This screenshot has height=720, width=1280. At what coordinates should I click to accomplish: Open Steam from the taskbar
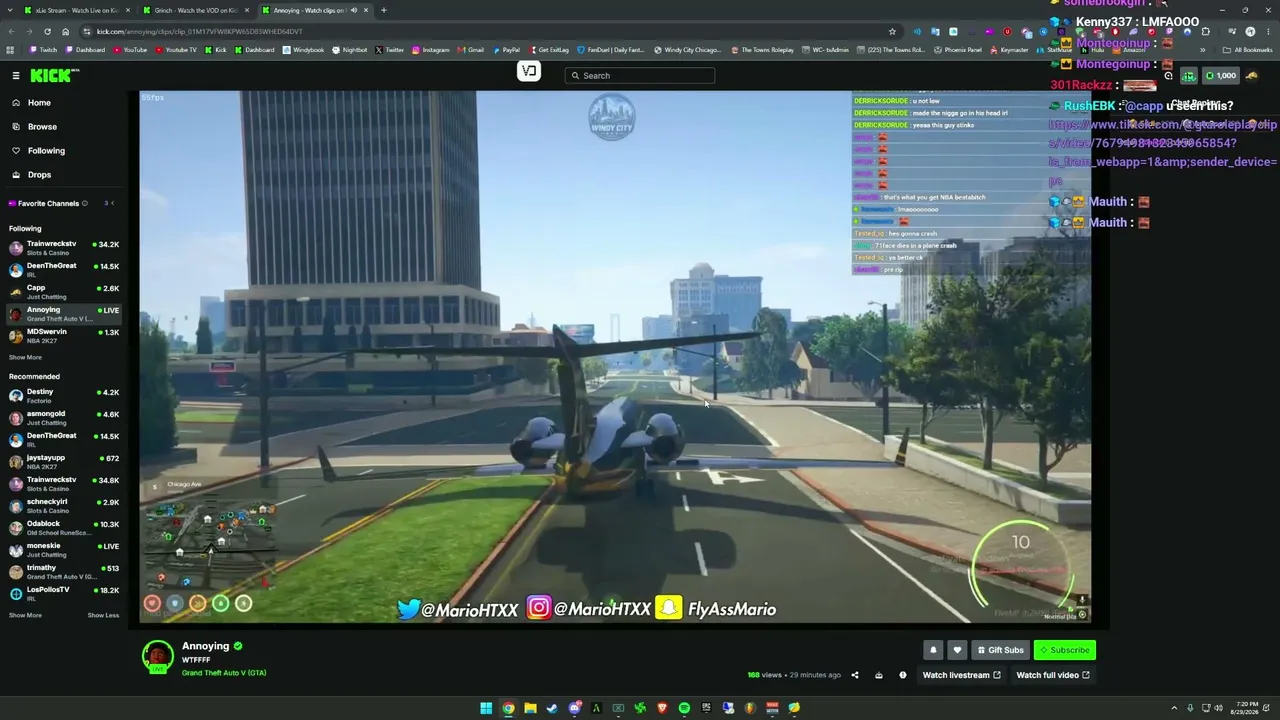click(x=552, y=708)
